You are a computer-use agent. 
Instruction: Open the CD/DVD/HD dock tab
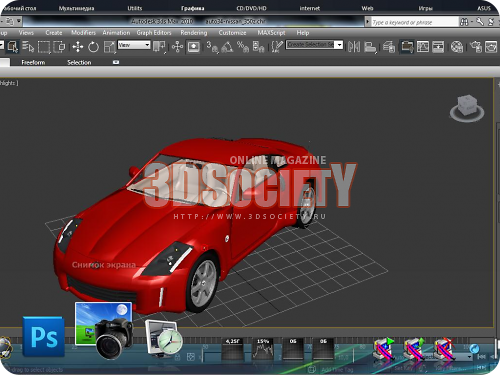(251, 8)
